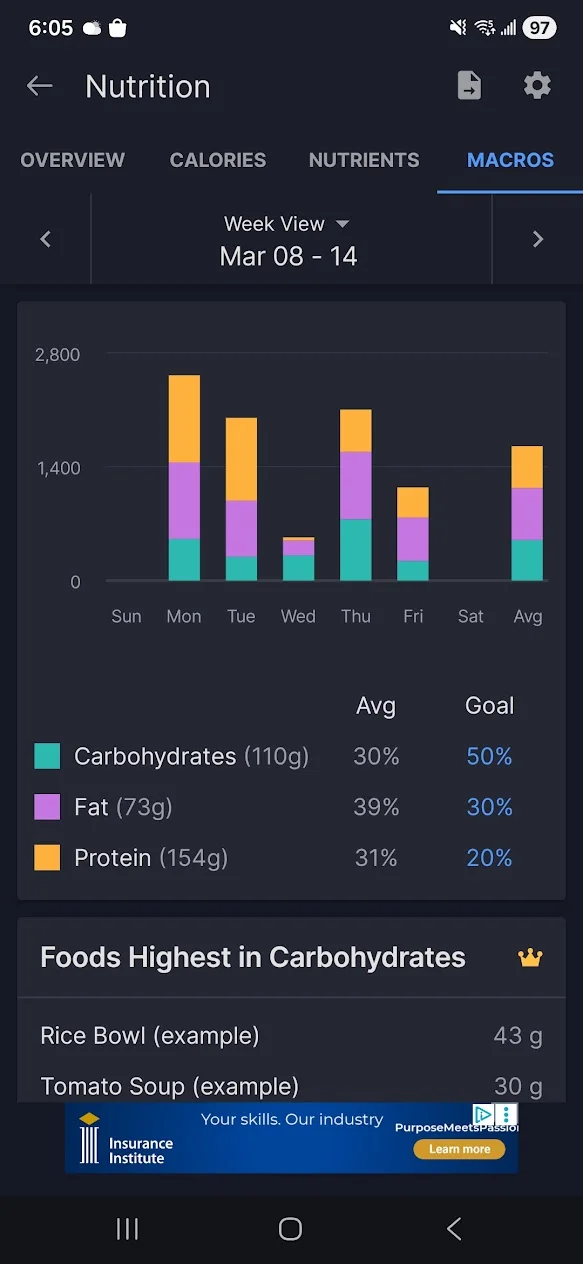Screen dimensions: 583x1264
Task: Tap the back arrow beside Nutrition
Action: point(40,86)
